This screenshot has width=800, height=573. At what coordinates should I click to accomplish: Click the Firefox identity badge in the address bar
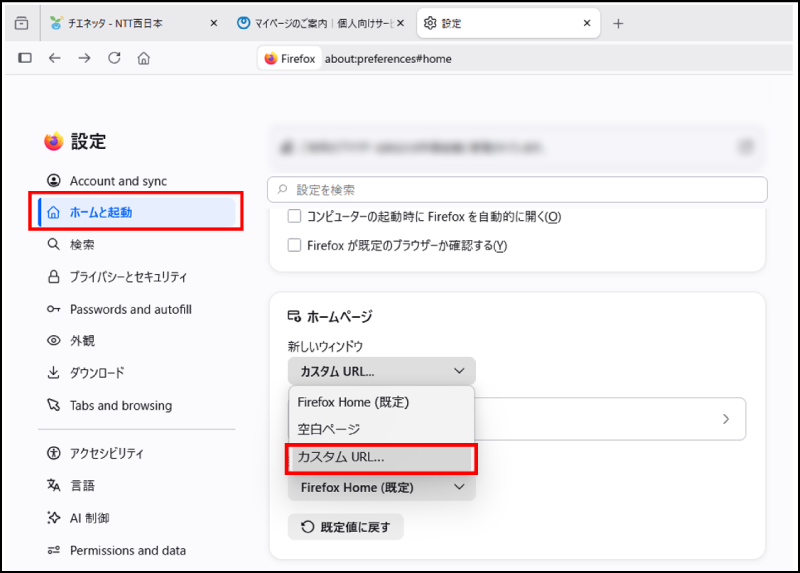290,59
